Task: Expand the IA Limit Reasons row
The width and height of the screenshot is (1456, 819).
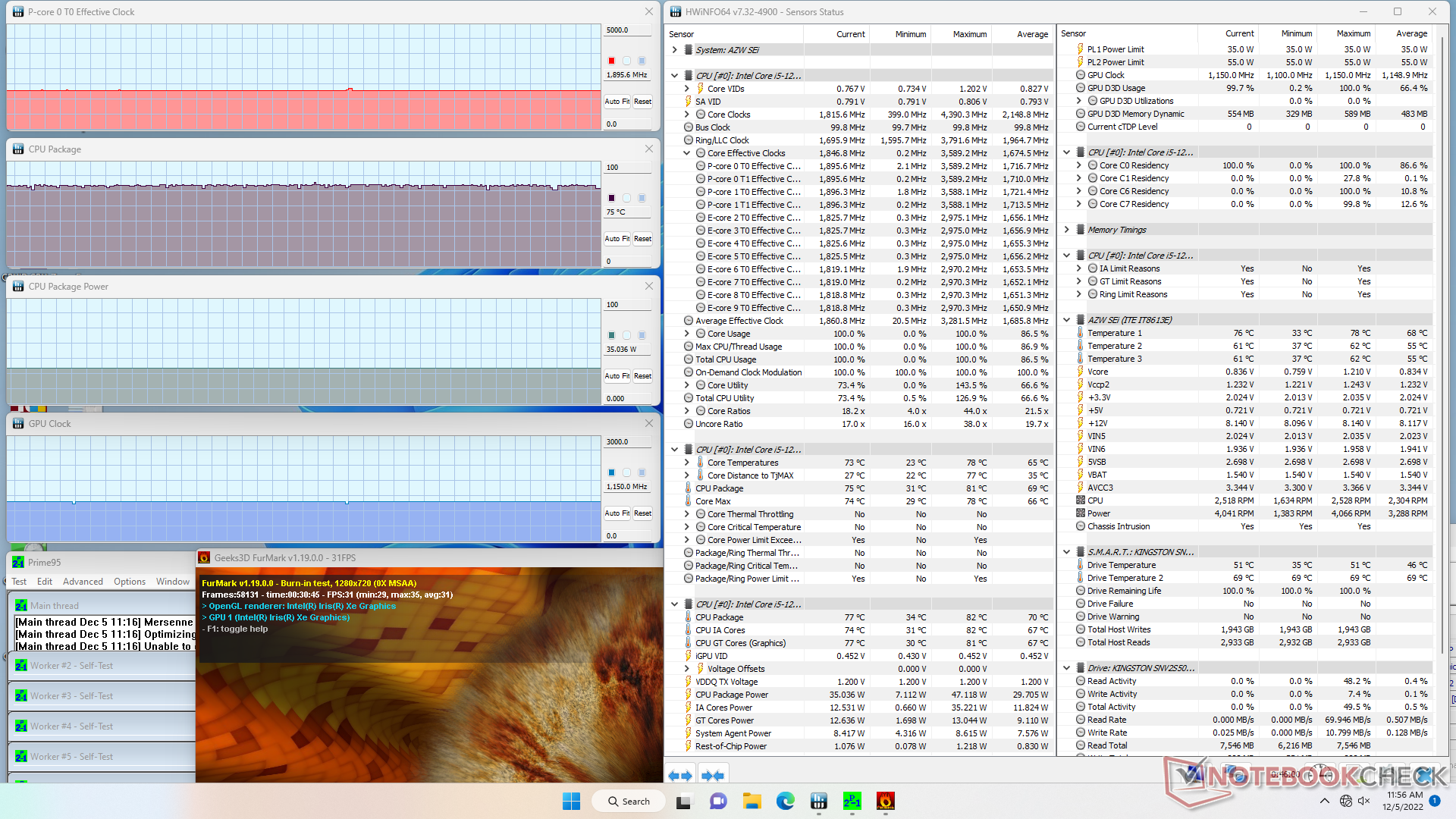Action: coord(1079,268)
